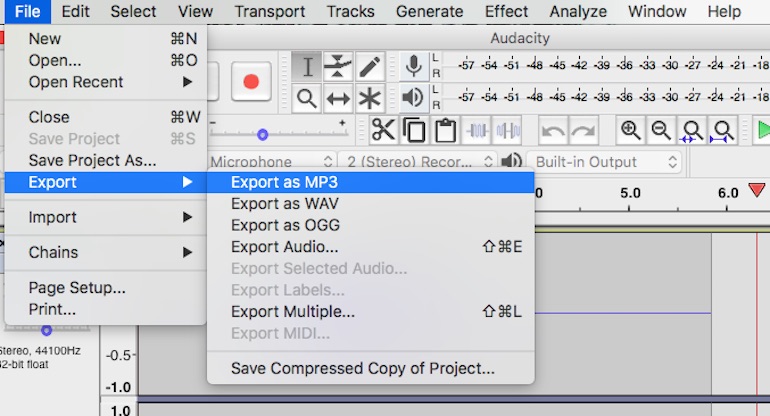Click the Silence audio icon

(x=508, y=131)
